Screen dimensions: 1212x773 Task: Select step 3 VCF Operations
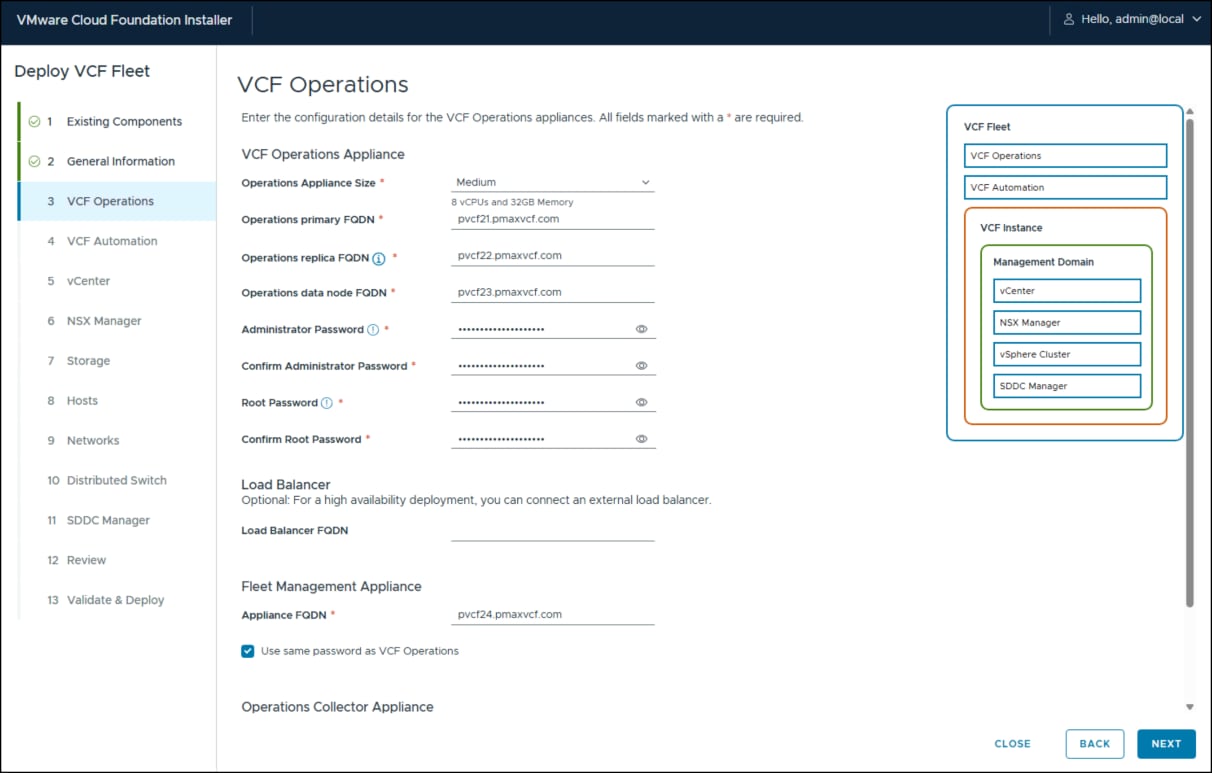117,201
